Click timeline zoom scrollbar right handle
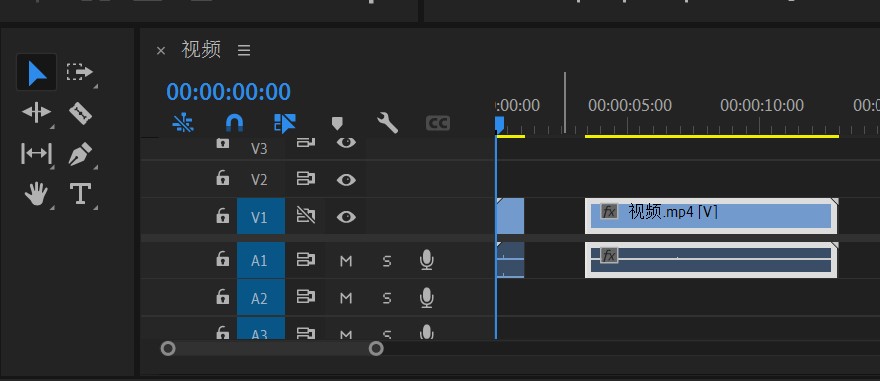The width and height of the screenshot is (880, 381). tap(376, 349)
